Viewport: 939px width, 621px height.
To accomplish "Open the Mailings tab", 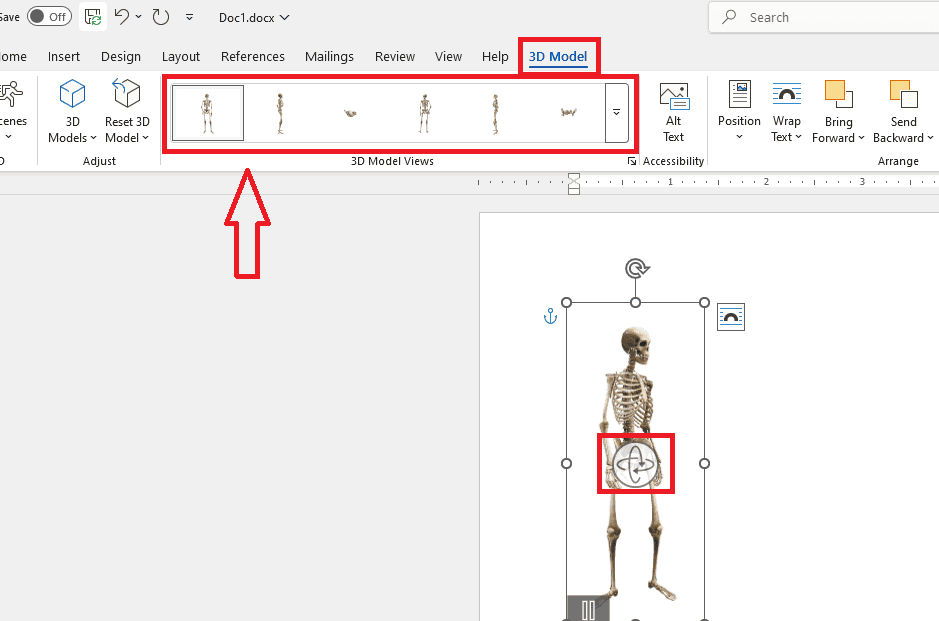I will click(329, 56).
